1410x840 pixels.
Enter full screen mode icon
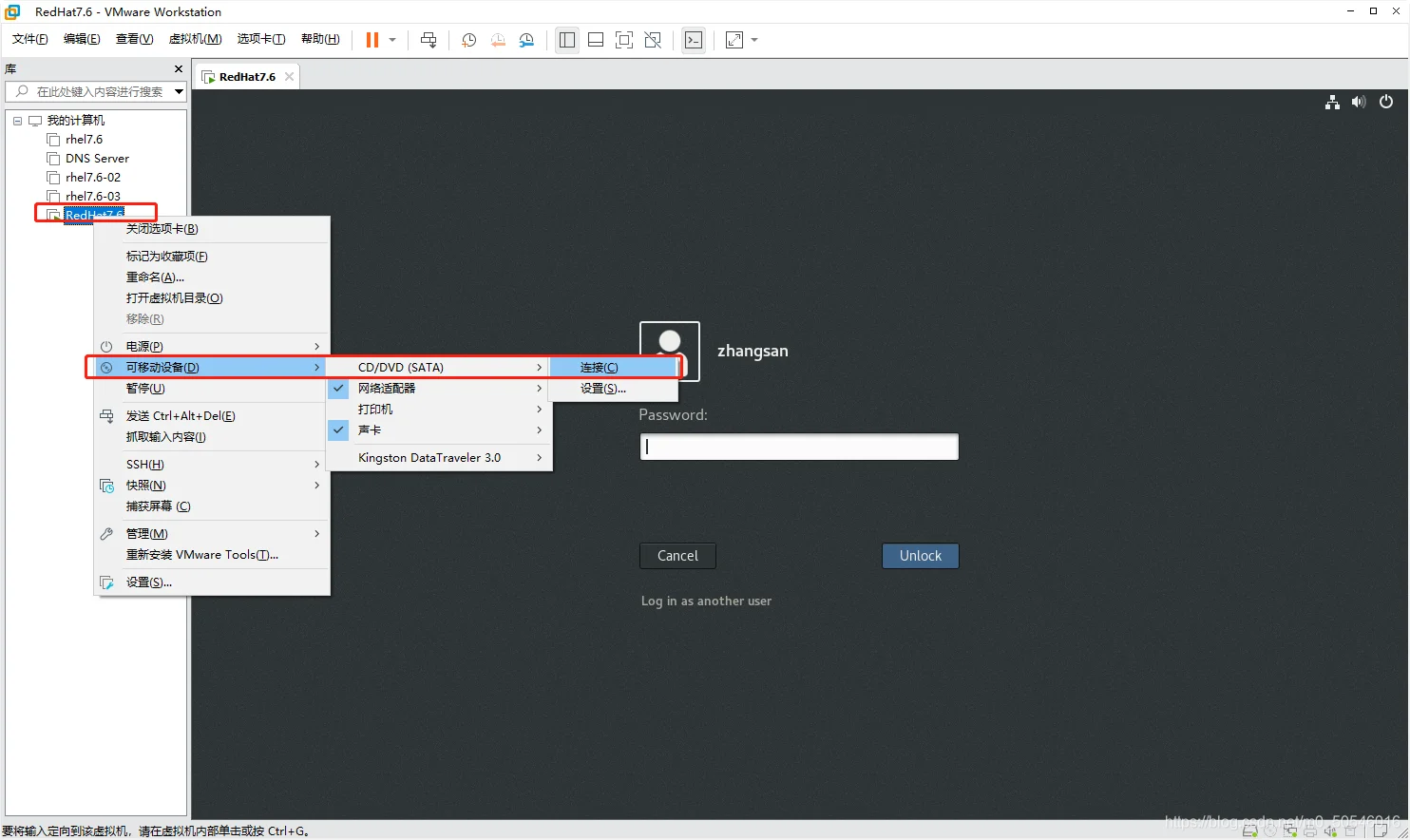(624, 40)
